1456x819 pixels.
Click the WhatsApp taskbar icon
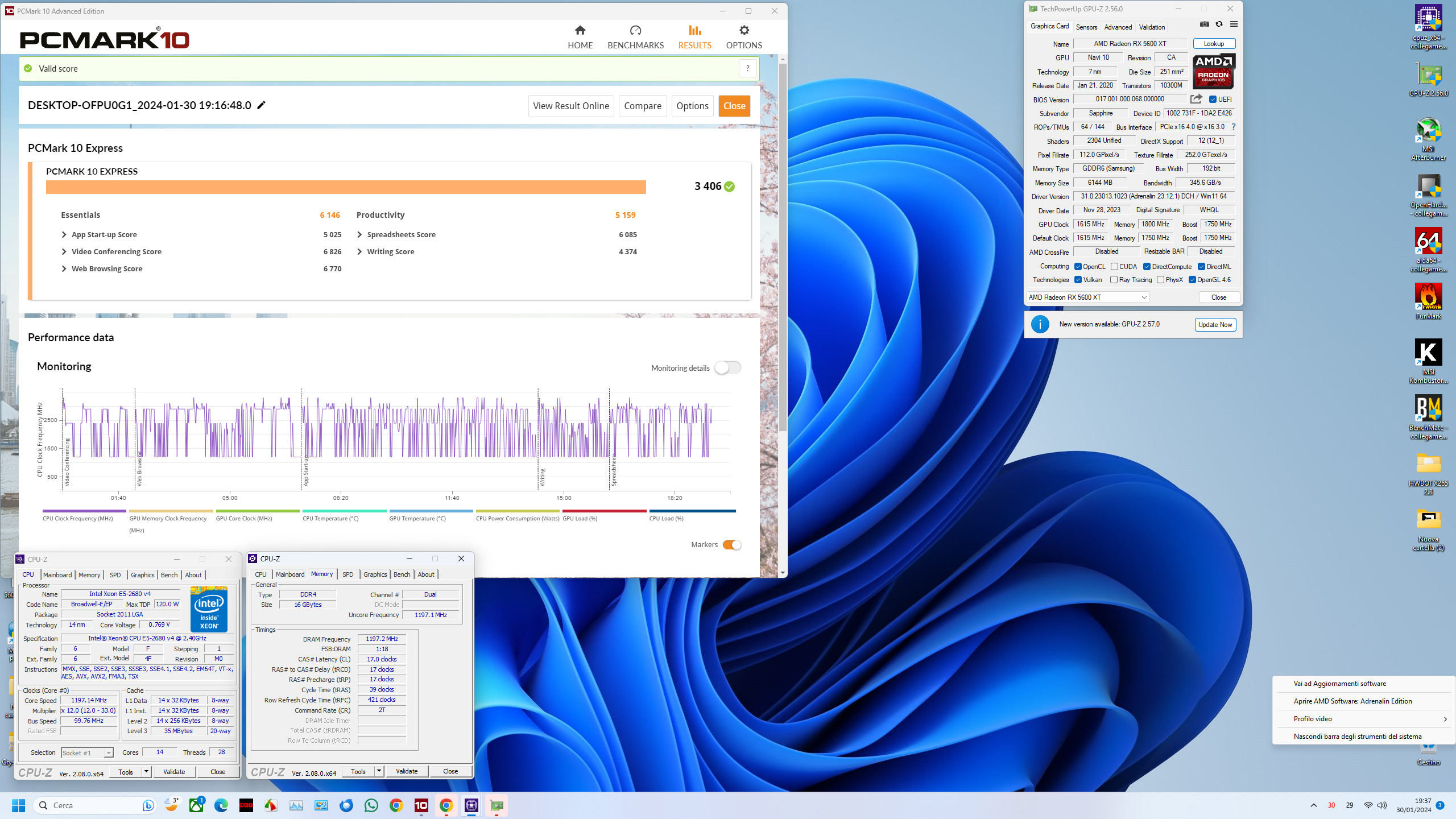pyautogui.click(x=371, y=805)
